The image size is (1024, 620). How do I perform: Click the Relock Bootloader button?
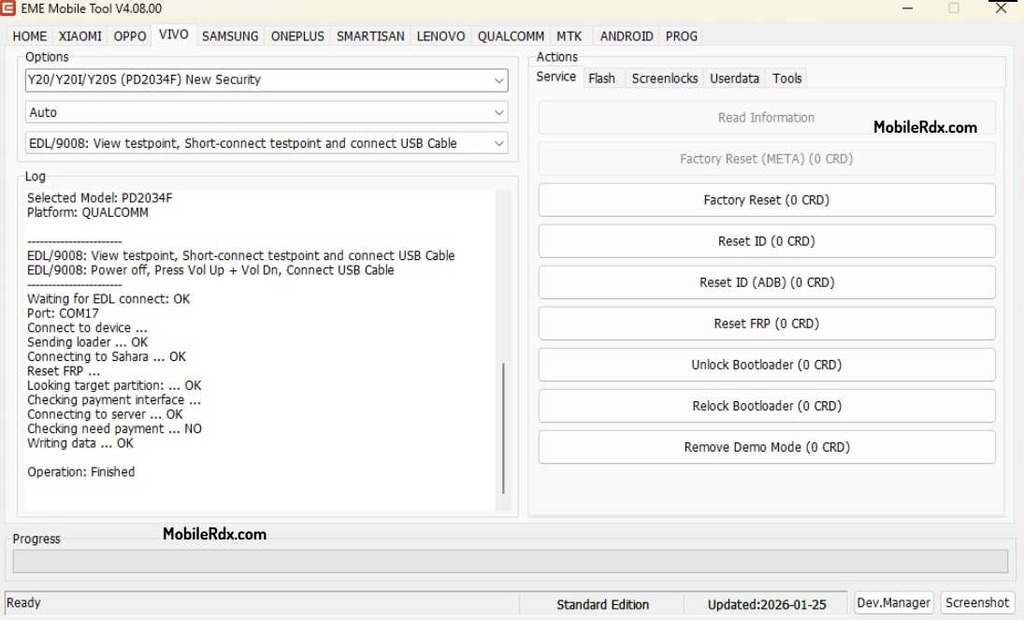767,406
